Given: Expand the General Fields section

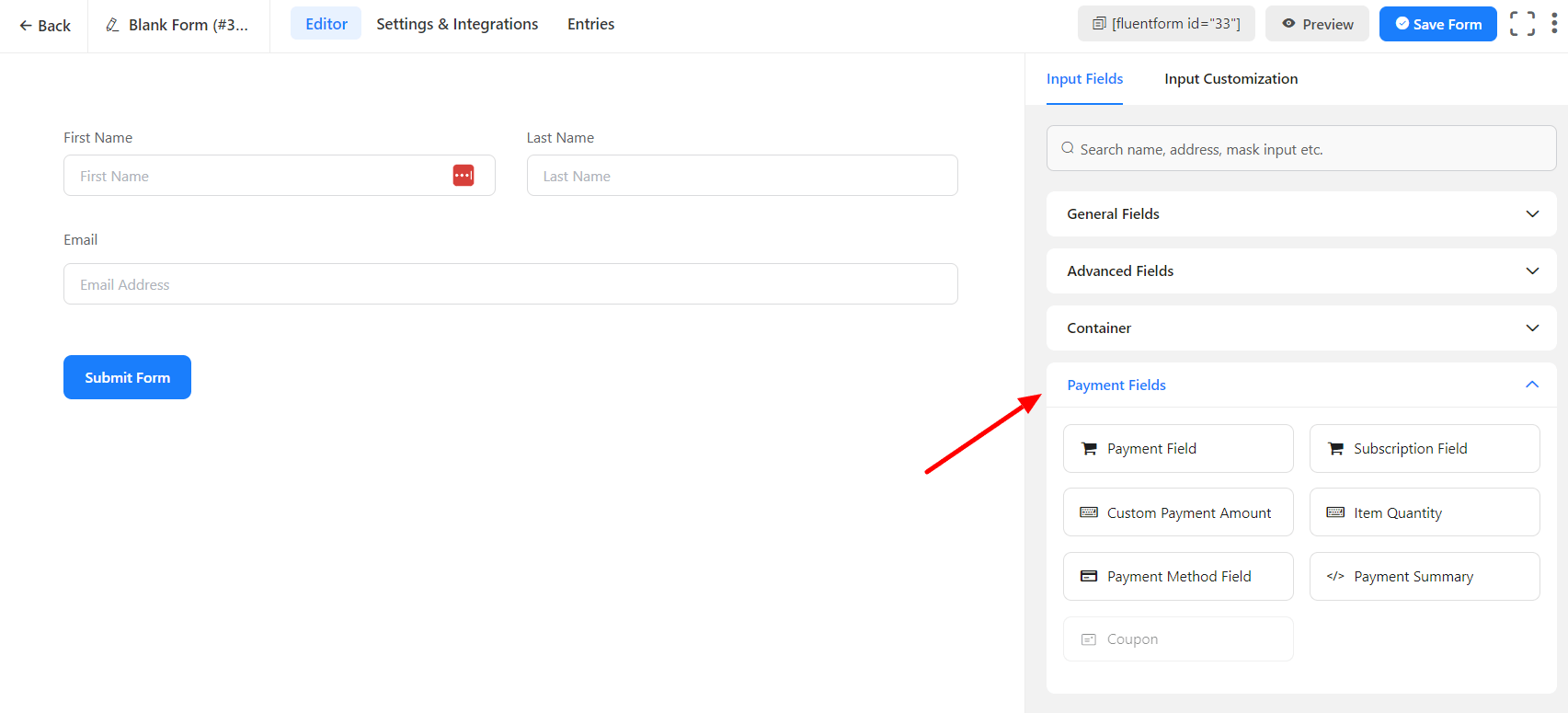Looking at the screenshot, I should (x=1300, y=214).
